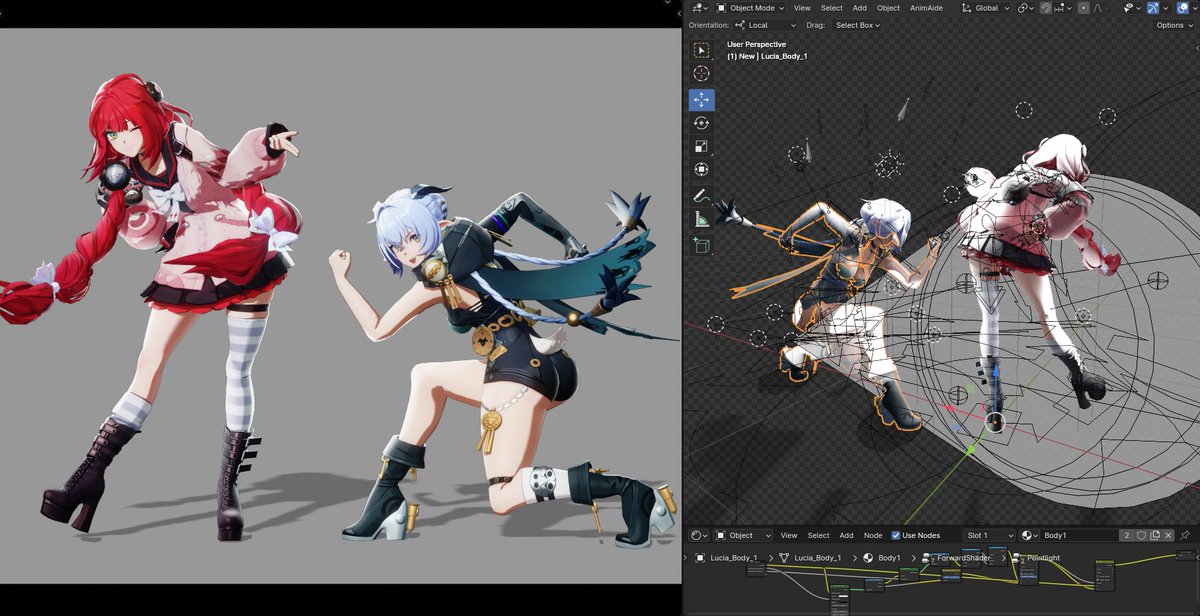Open the Drag Select Box dropdown
1200x616 pixels.
coord(857,25)
